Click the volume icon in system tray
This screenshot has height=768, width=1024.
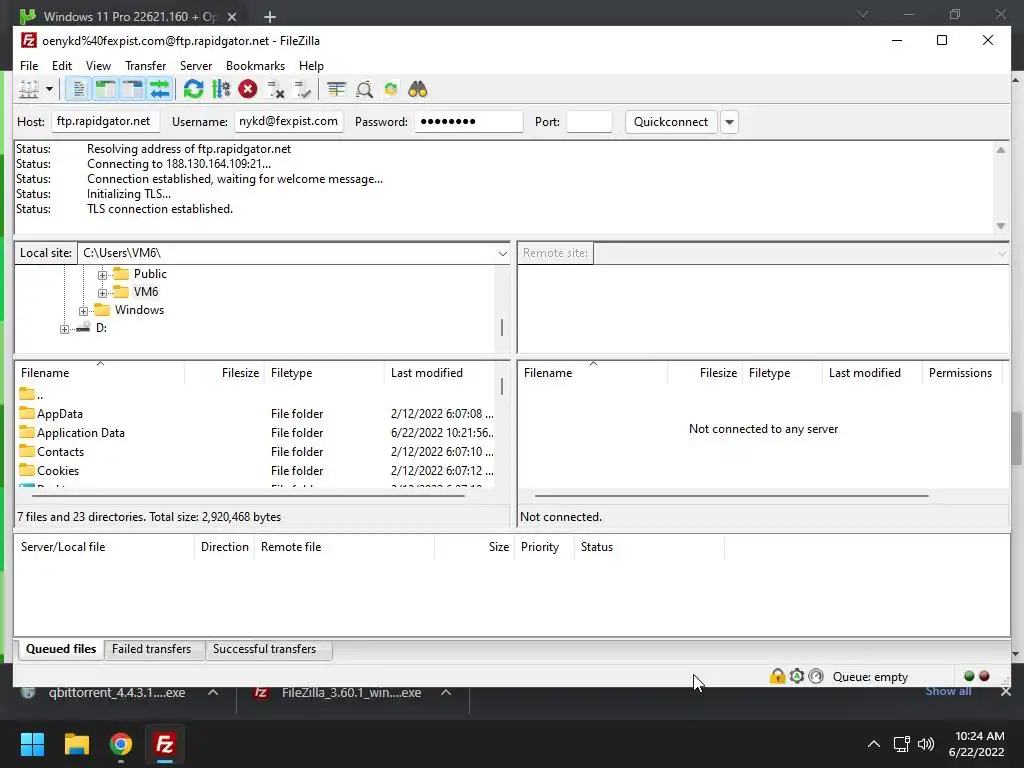(x=926, y=744)
